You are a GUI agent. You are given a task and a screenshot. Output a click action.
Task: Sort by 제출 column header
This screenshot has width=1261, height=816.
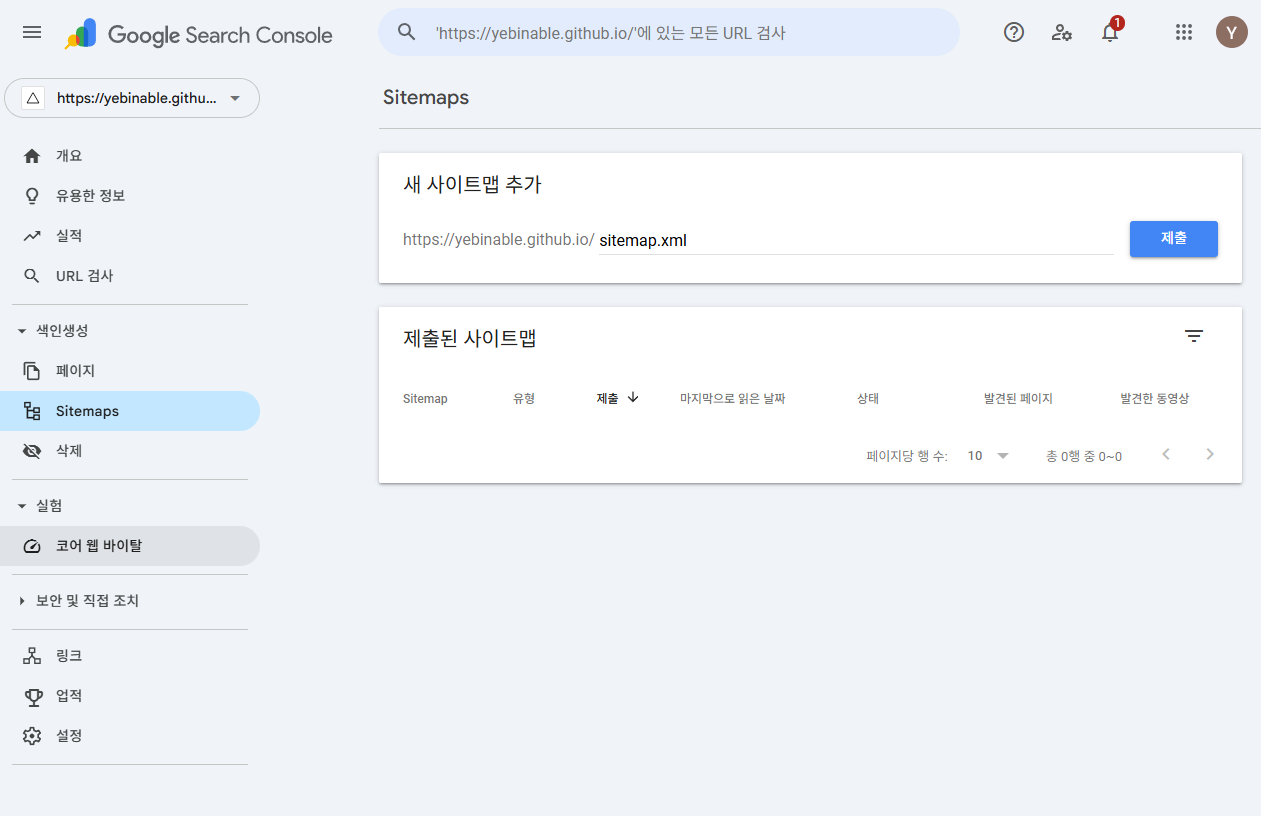tap(618, 398)
